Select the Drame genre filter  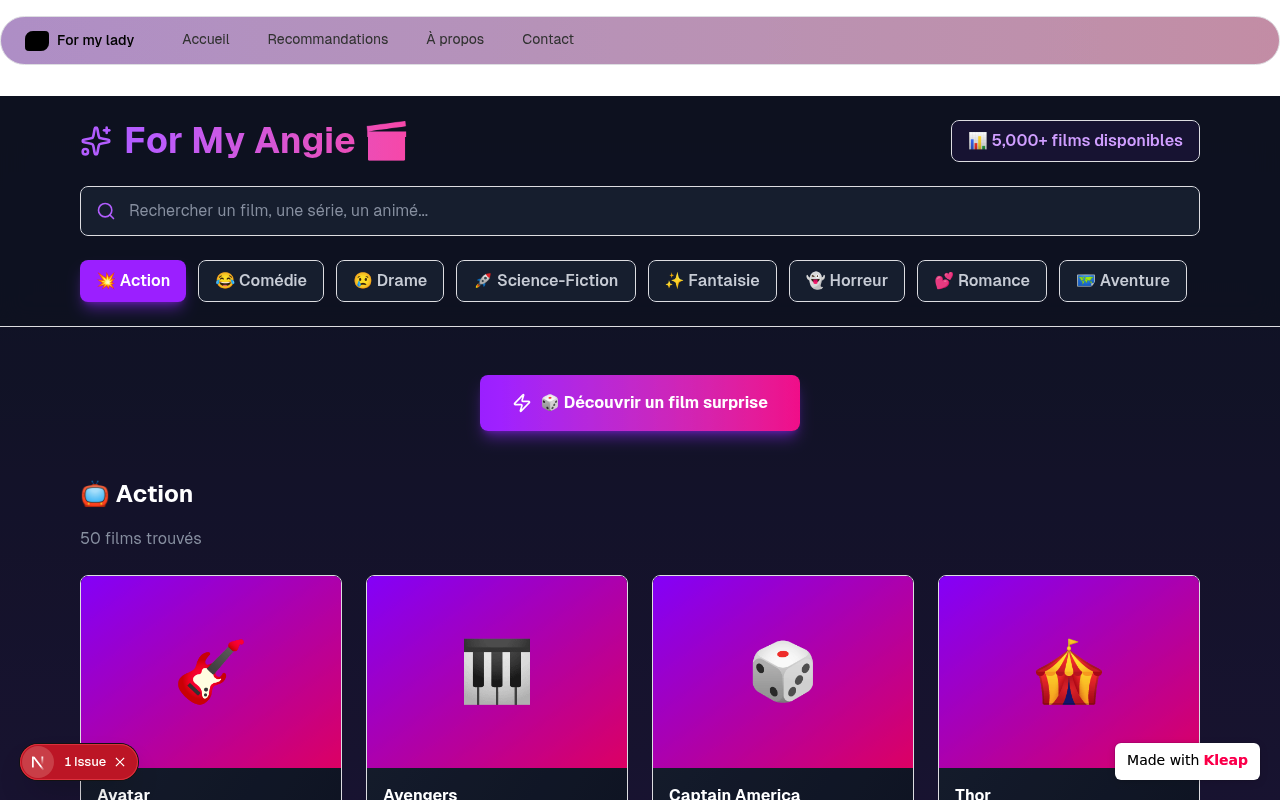[390, 281]
